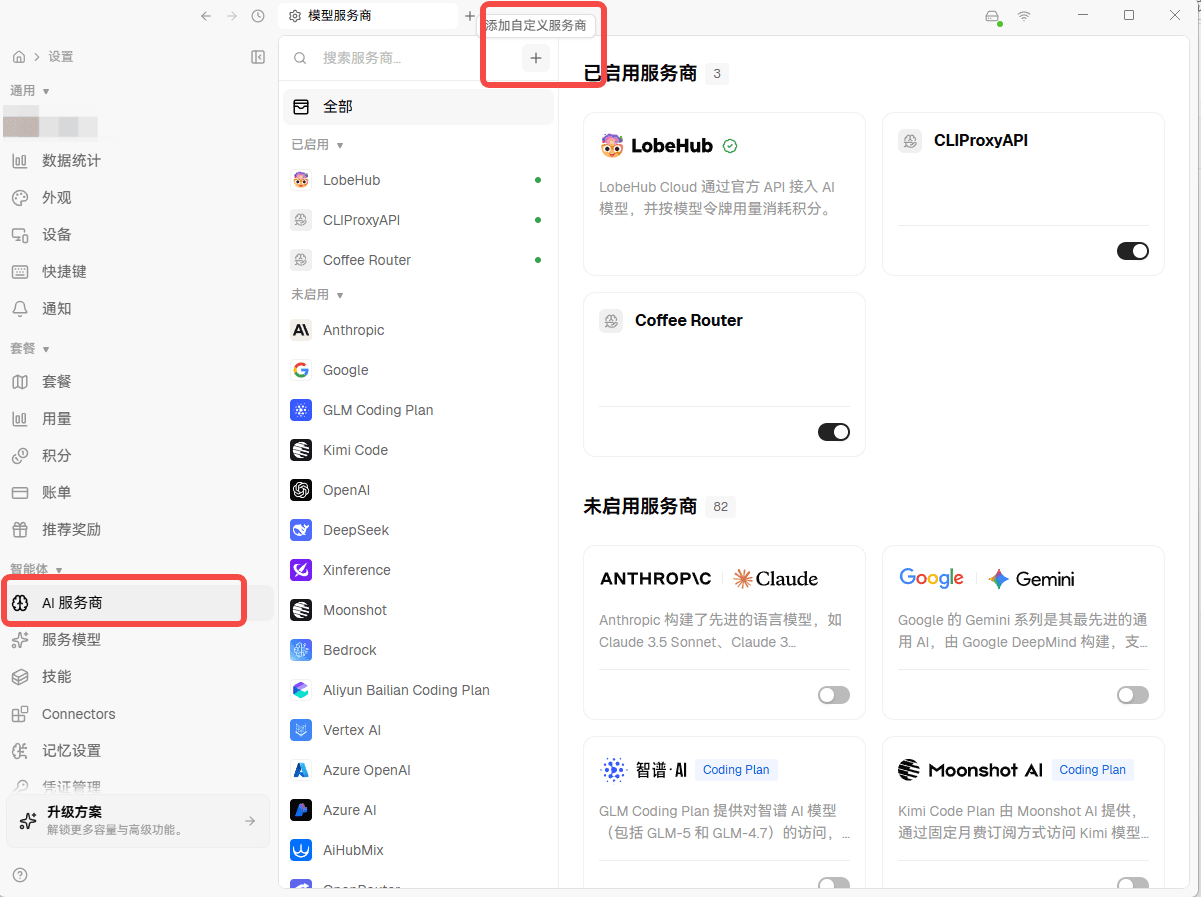Go back with the left arrow
The height and width of the screenshot is (897, 1201).
(206, 16)
